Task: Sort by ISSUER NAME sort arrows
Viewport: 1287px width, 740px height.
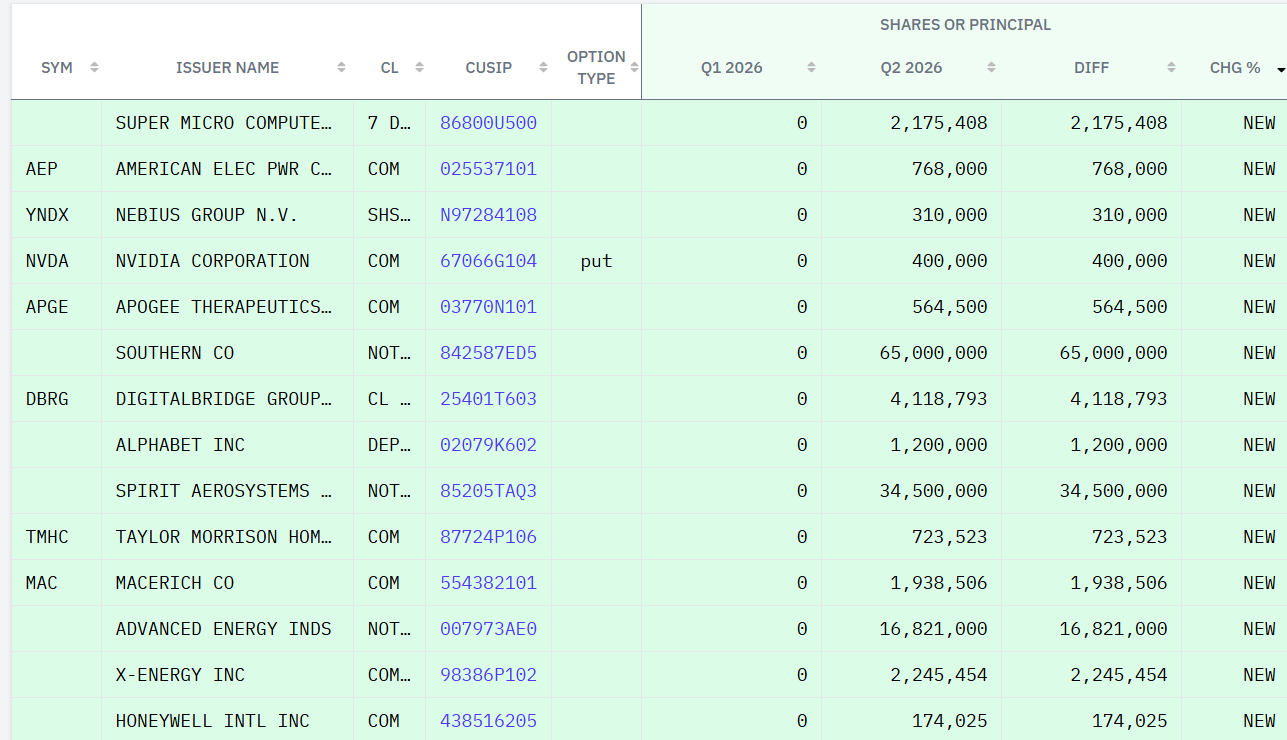Action: 341,68
